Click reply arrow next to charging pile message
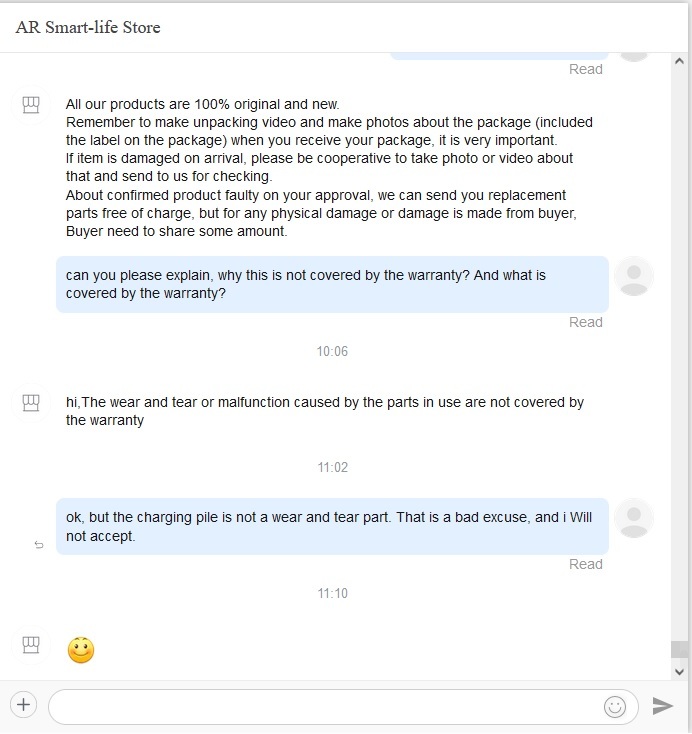692x734 pixels. 39,544
